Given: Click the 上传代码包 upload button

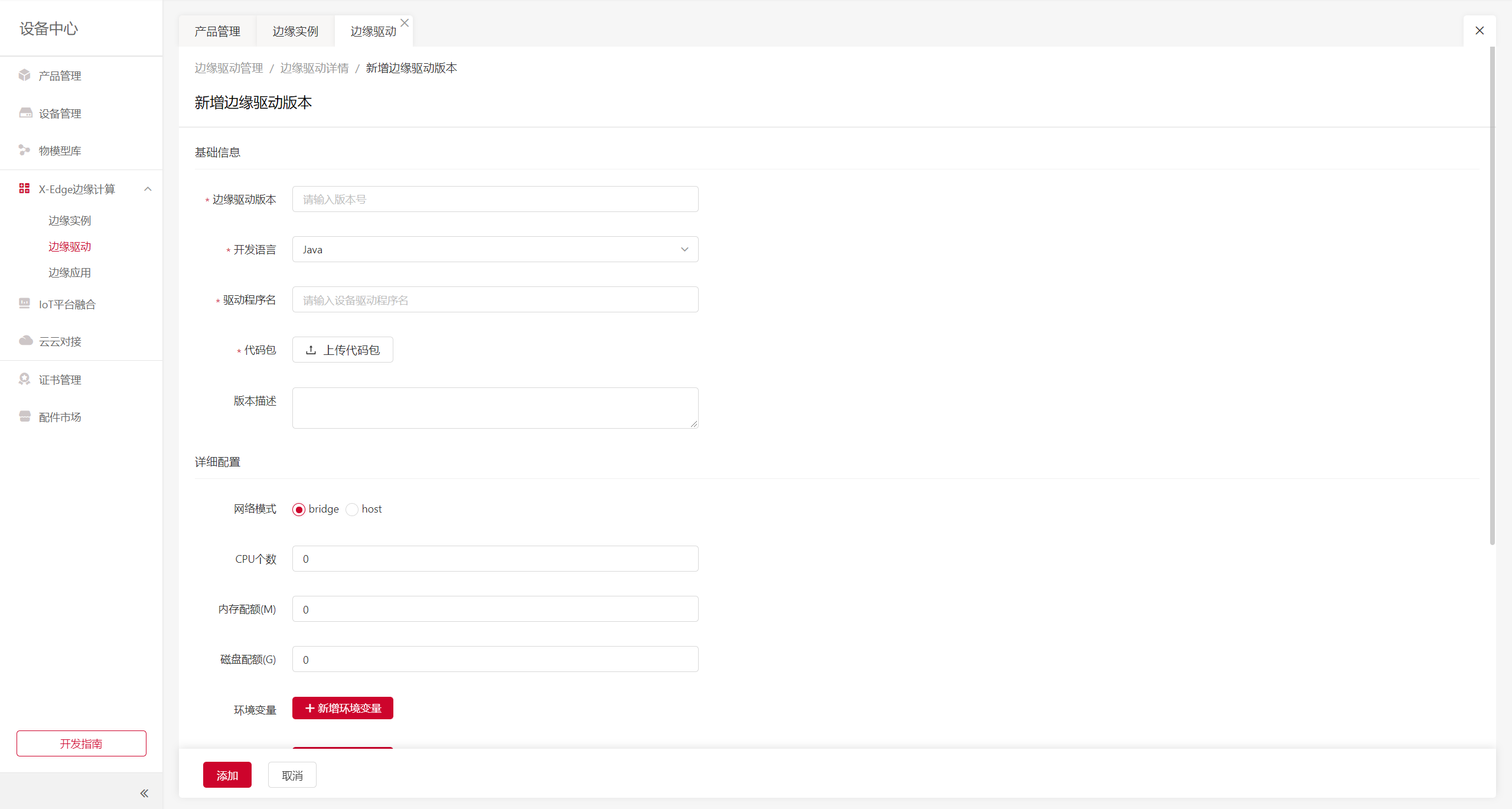Looking at the screenshot, I should click(x=343, y=350).
